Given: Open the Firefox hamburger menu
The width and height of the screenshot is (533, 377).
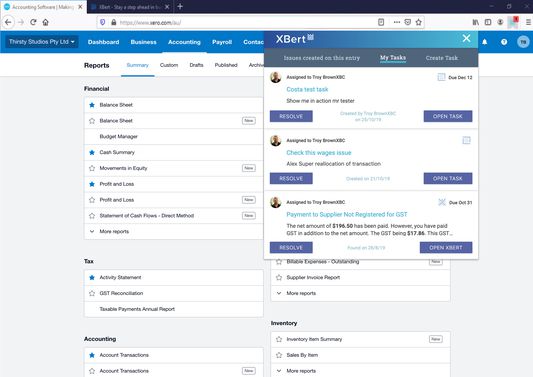Looking at the screenshot, I should [x=528, y=22].
